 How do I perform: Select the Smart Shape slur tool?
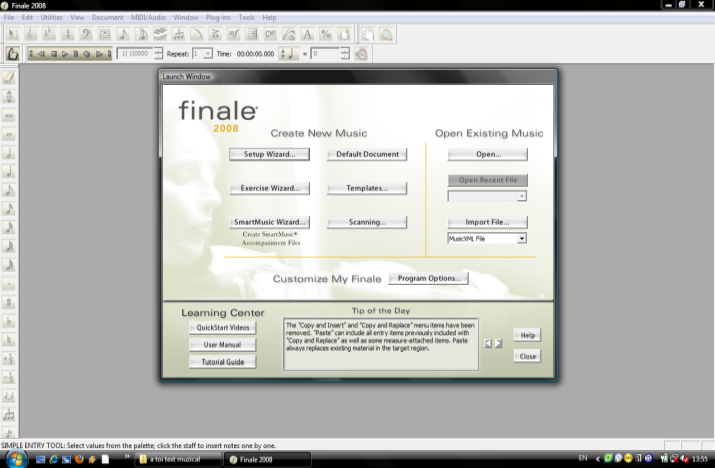click(x=197, y=34)
